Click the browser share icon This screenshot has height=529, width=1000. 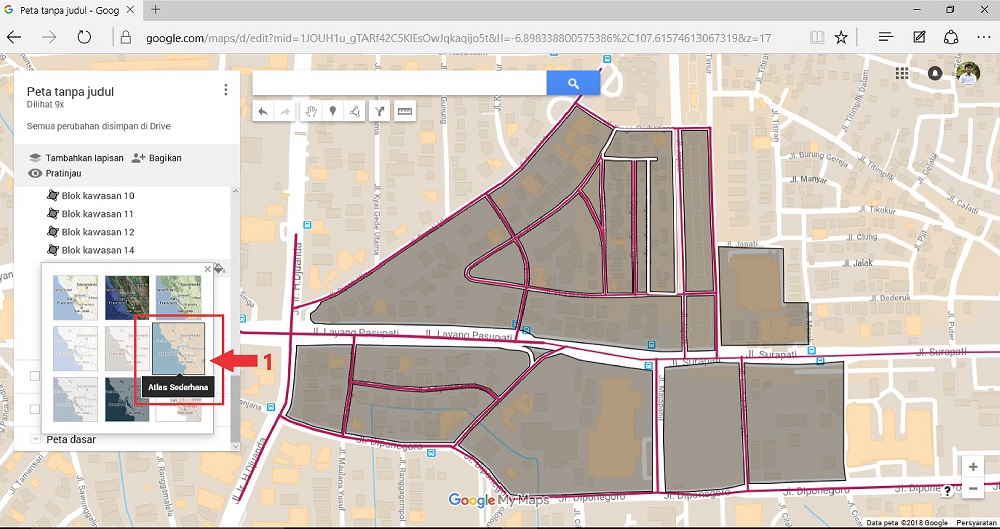tap(951, 37)
